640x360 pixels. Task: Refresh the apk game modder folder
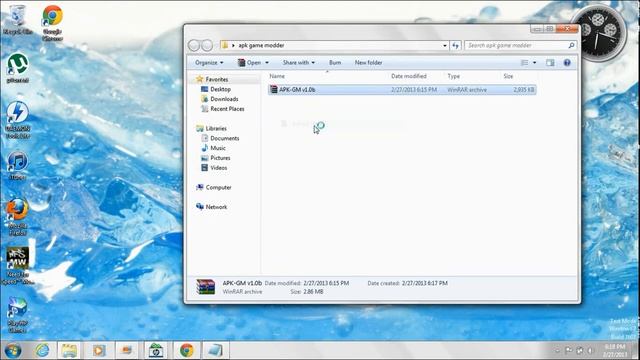click(x=456, y=45)
